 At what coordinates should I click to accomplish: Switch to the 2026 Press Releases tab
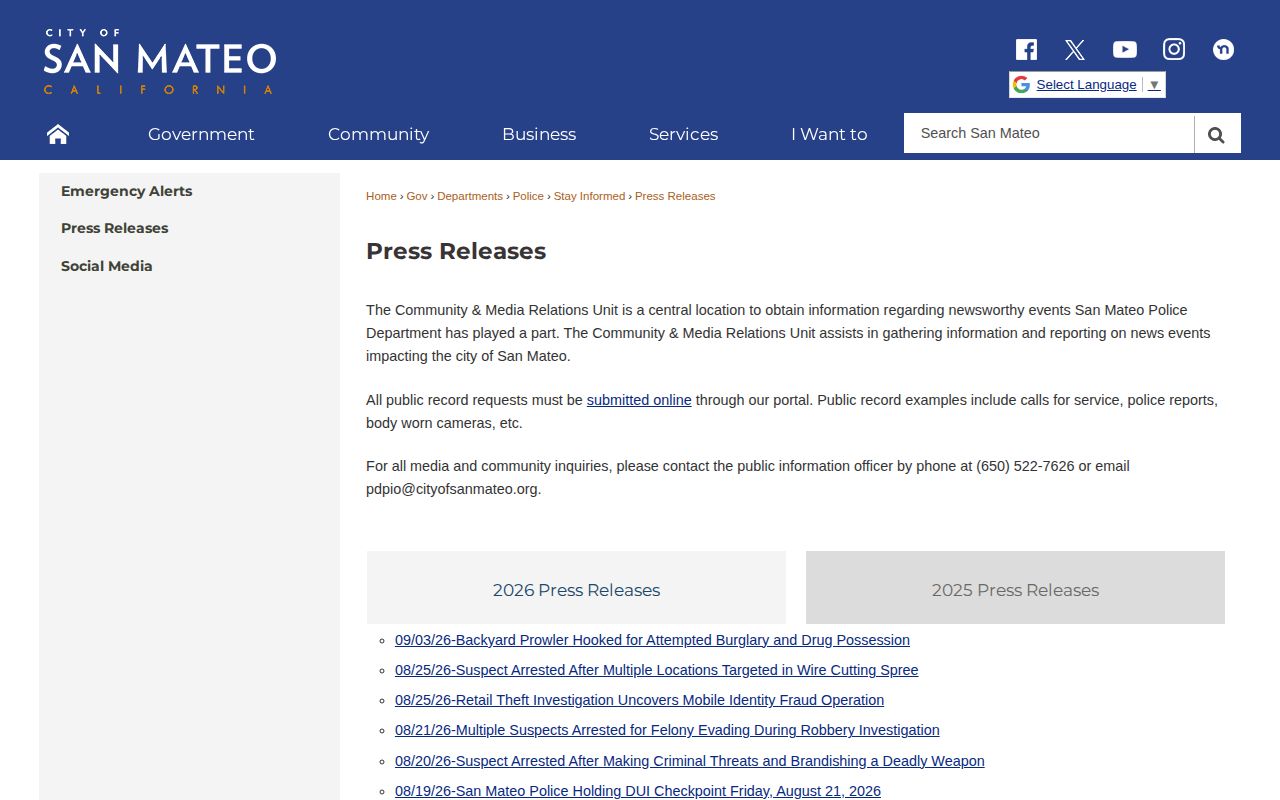pos(576,588)
